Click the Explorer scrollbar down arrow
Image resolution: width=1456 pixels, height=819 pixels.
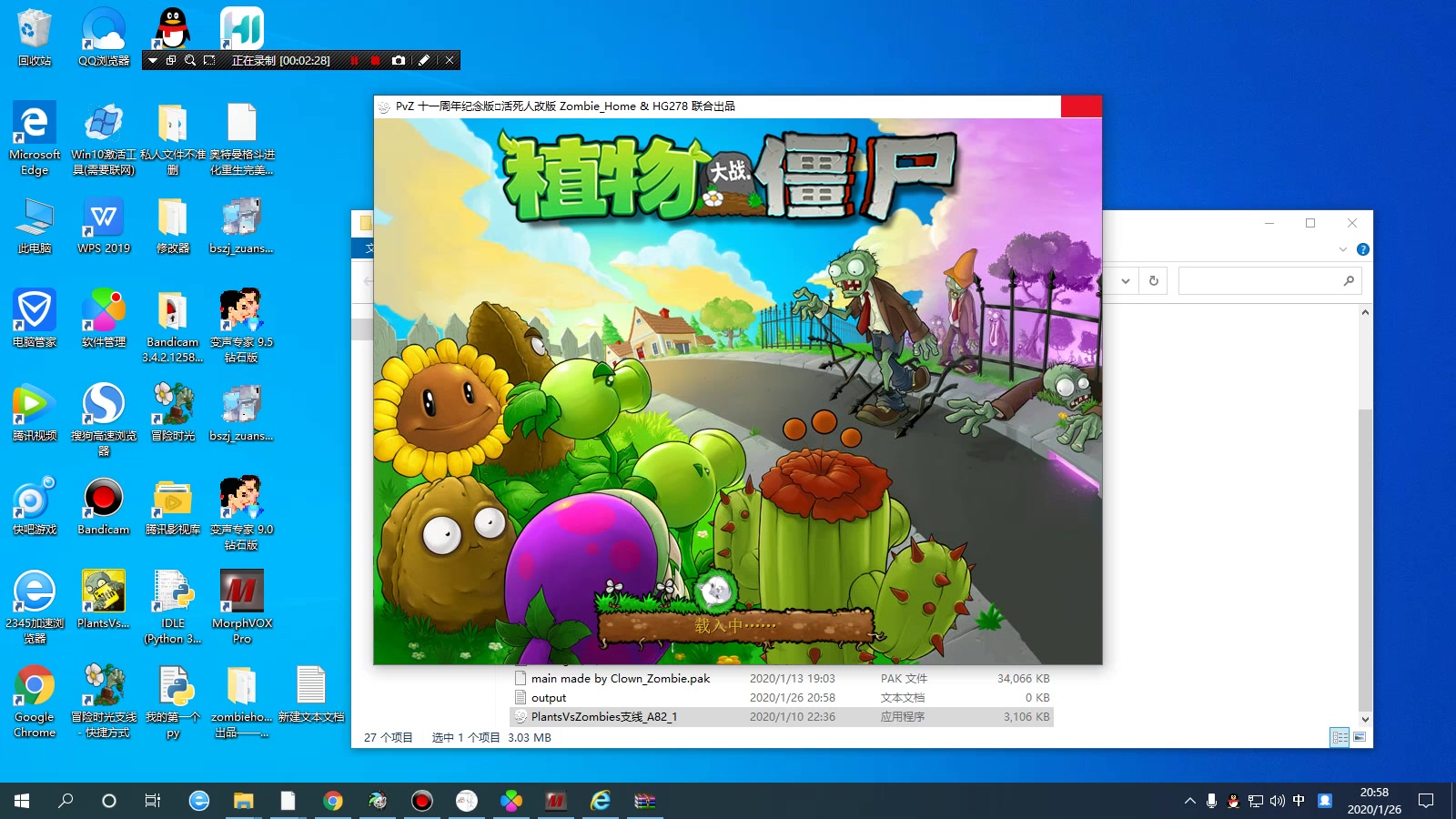click(1364, 719)
